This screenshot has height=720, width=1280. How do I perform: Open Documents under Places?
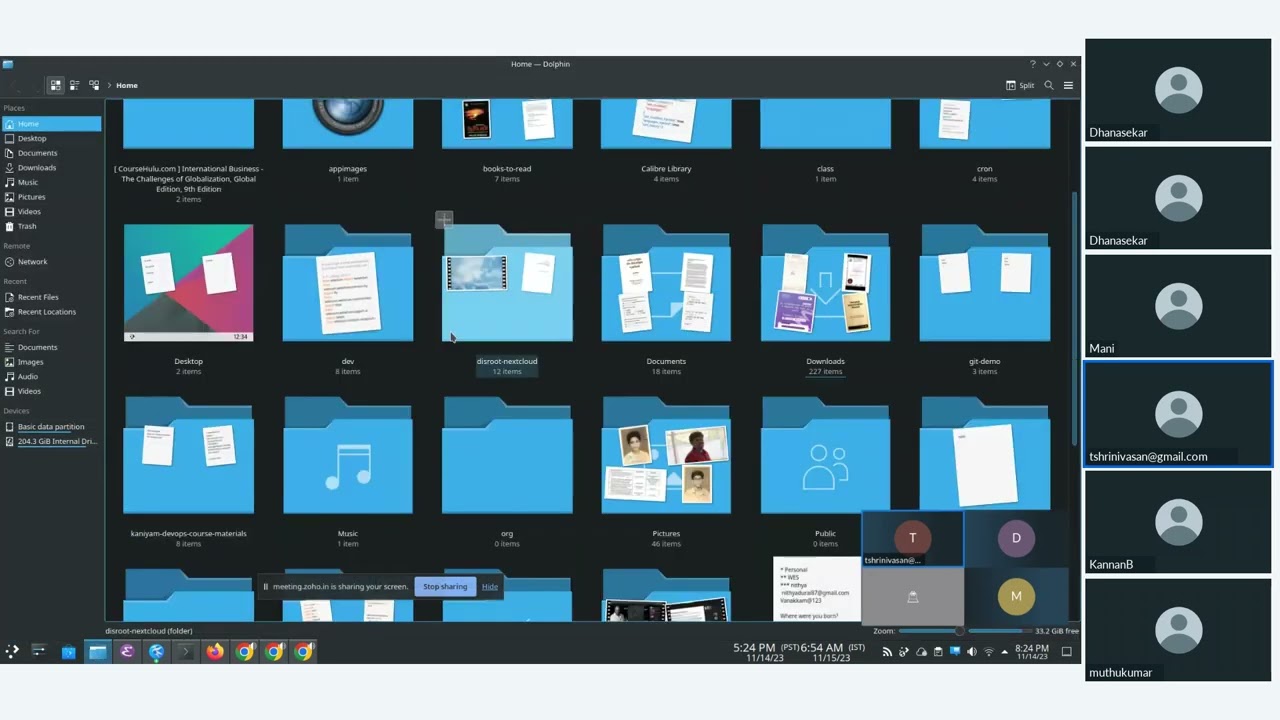51,153
